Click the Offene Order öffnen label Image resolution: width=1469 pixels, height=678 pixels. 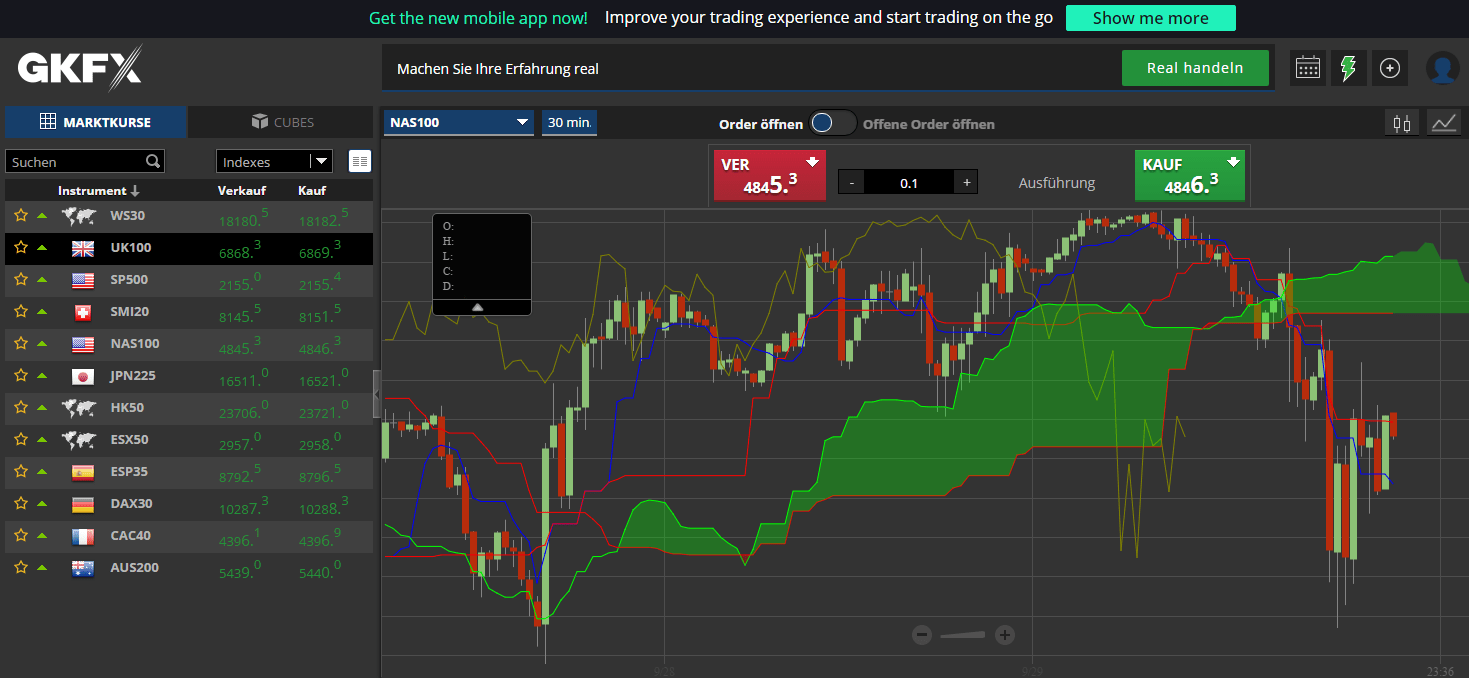pos(929,124)
